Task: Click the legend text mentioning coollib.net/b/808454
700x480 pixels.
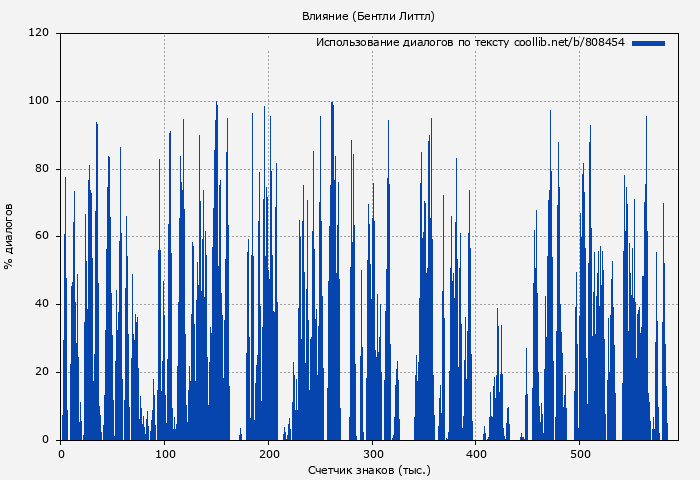Action: 470,43
